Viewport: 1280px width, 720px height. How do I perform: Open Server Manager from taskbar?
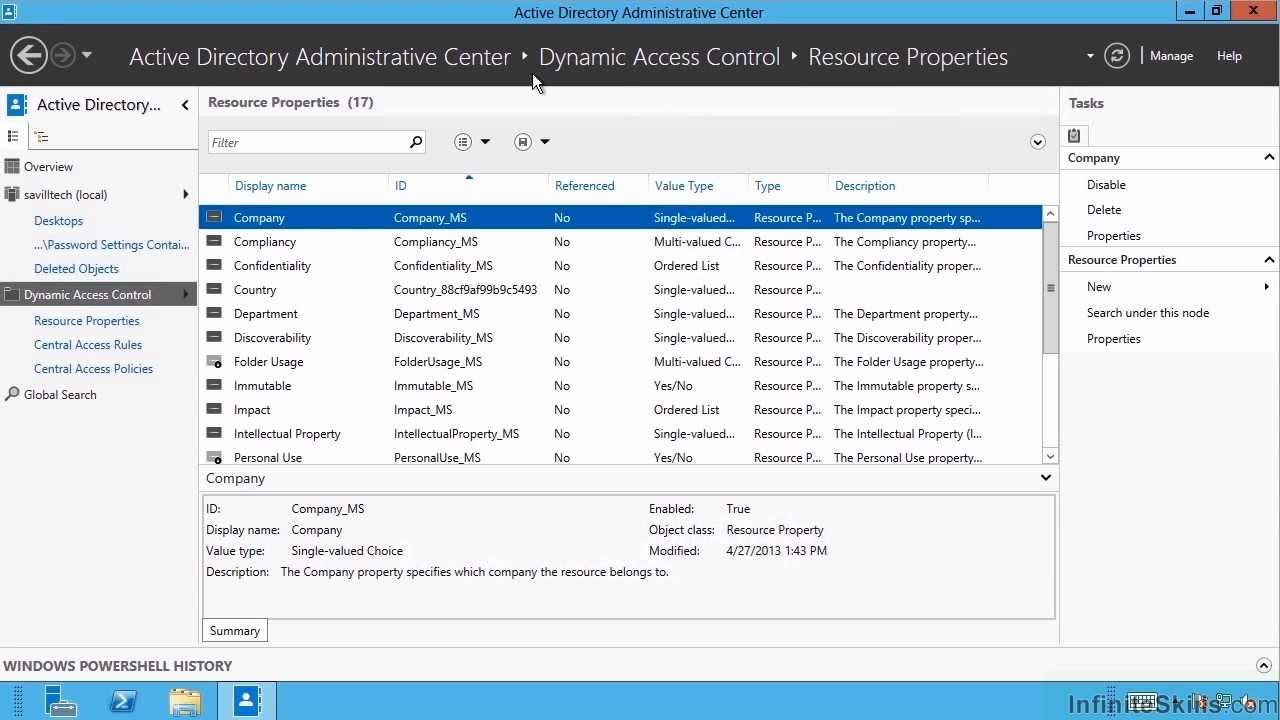coord(61,701)
